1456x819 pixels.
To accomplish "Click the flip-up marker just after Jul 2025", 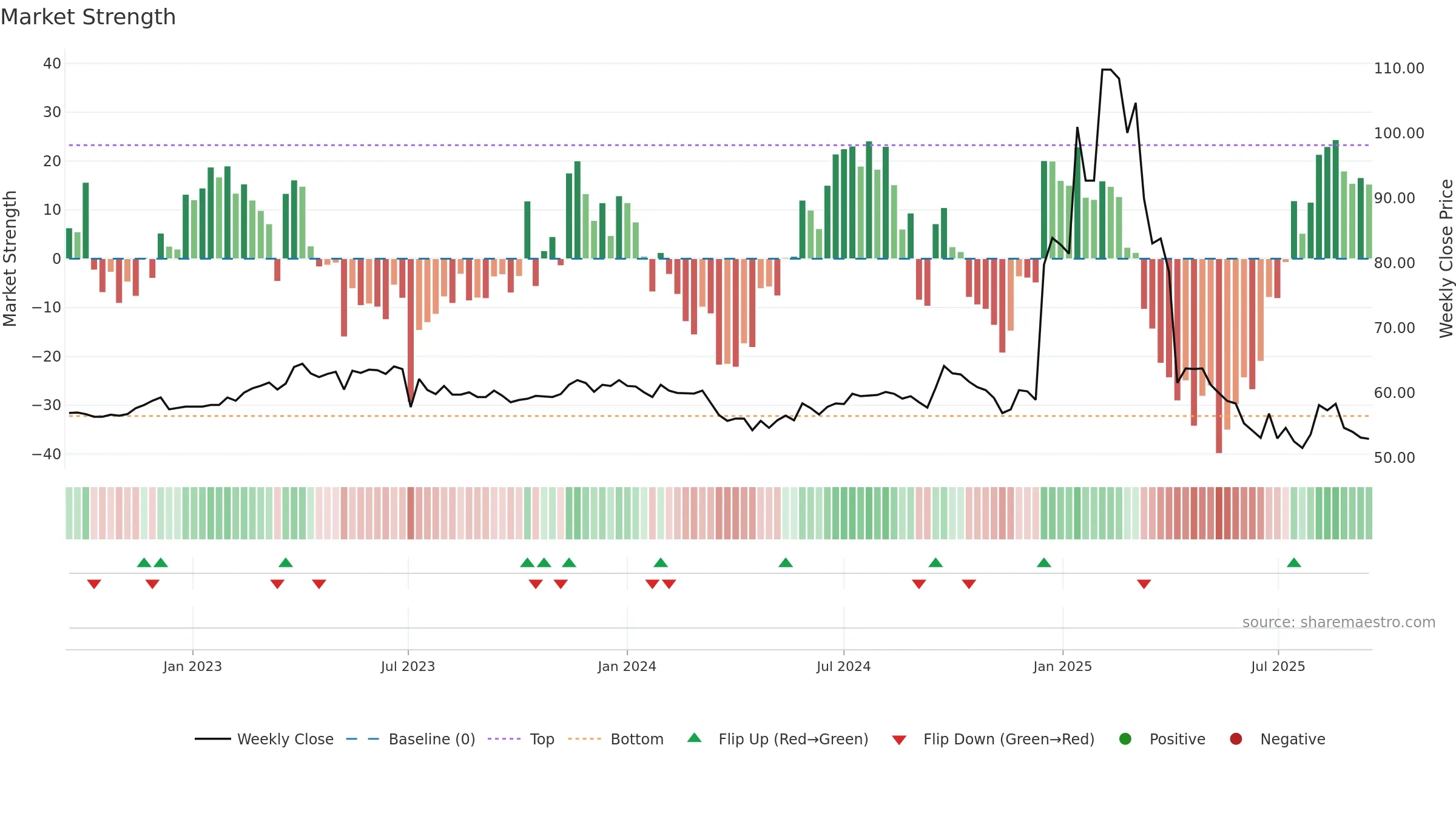I will (1294, 562).
